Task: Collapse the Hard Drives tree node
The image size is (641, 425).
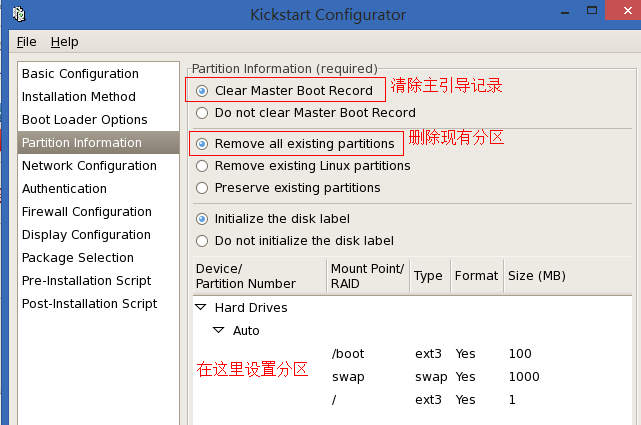Action: [x=201, y=308]
